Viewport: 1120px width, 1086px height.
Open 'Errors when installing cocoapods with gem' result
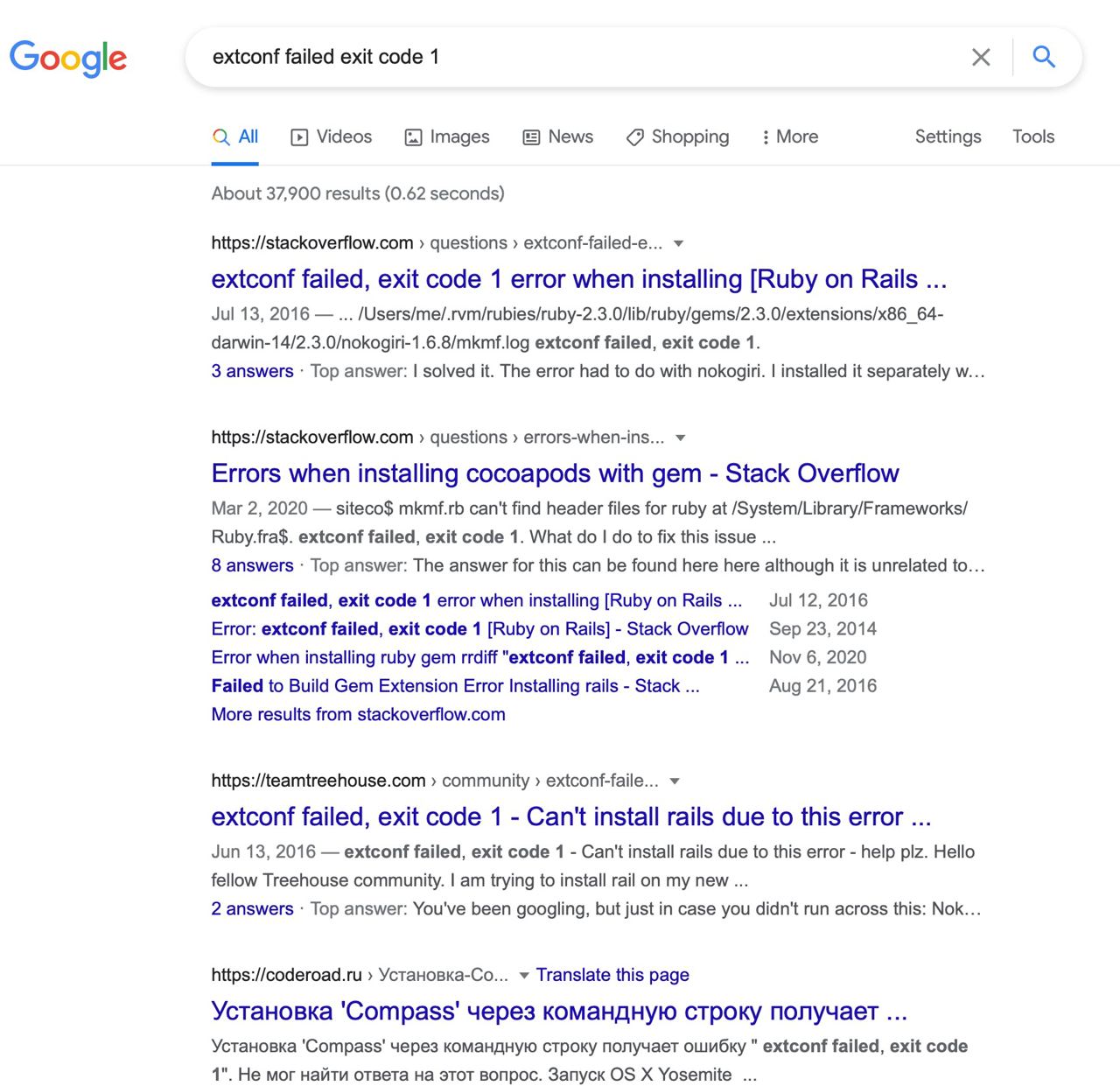tap(555, 473)
